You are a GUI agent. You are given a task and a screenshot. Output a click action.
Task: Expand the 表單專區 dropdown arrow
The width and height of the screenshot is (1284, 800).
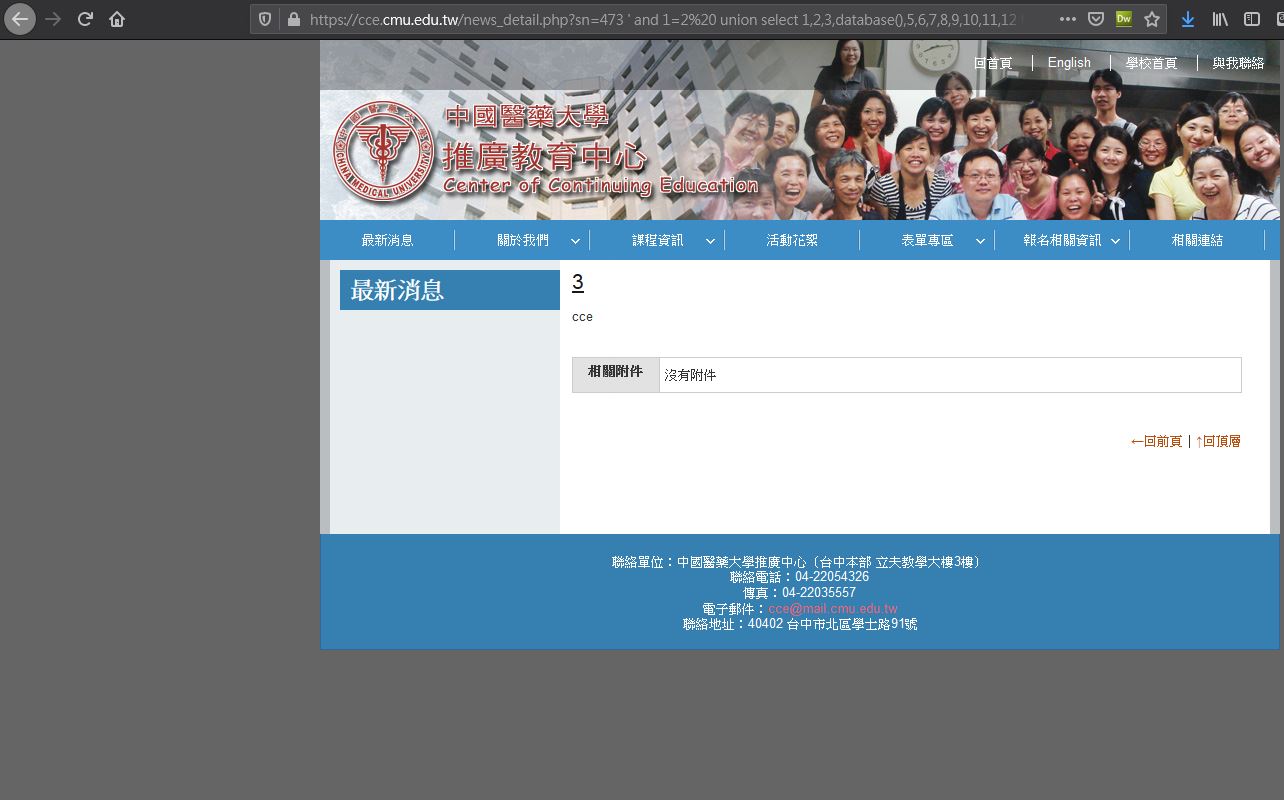[980, 241]
